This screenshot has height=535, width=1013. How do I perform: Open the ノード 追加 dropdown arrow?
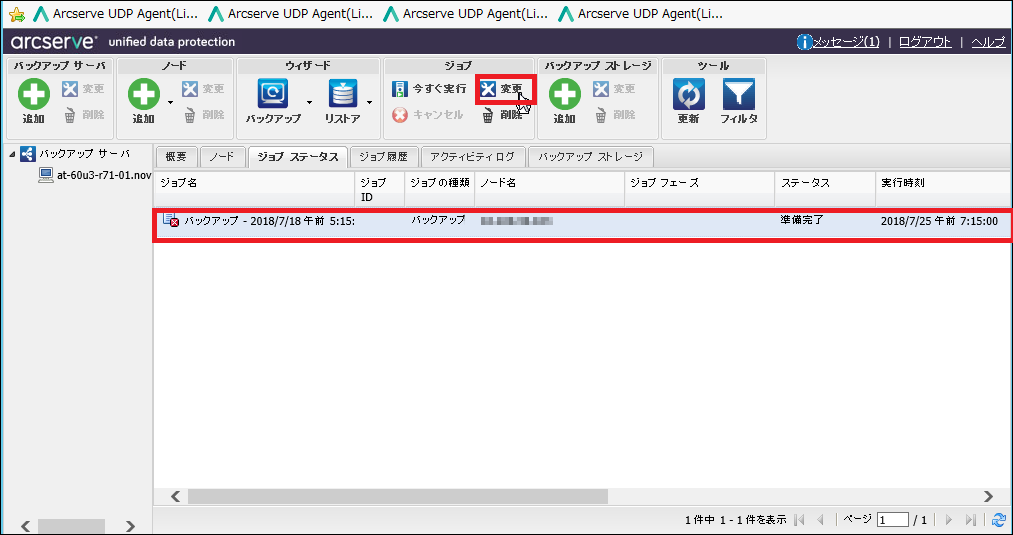coord(171,102)
